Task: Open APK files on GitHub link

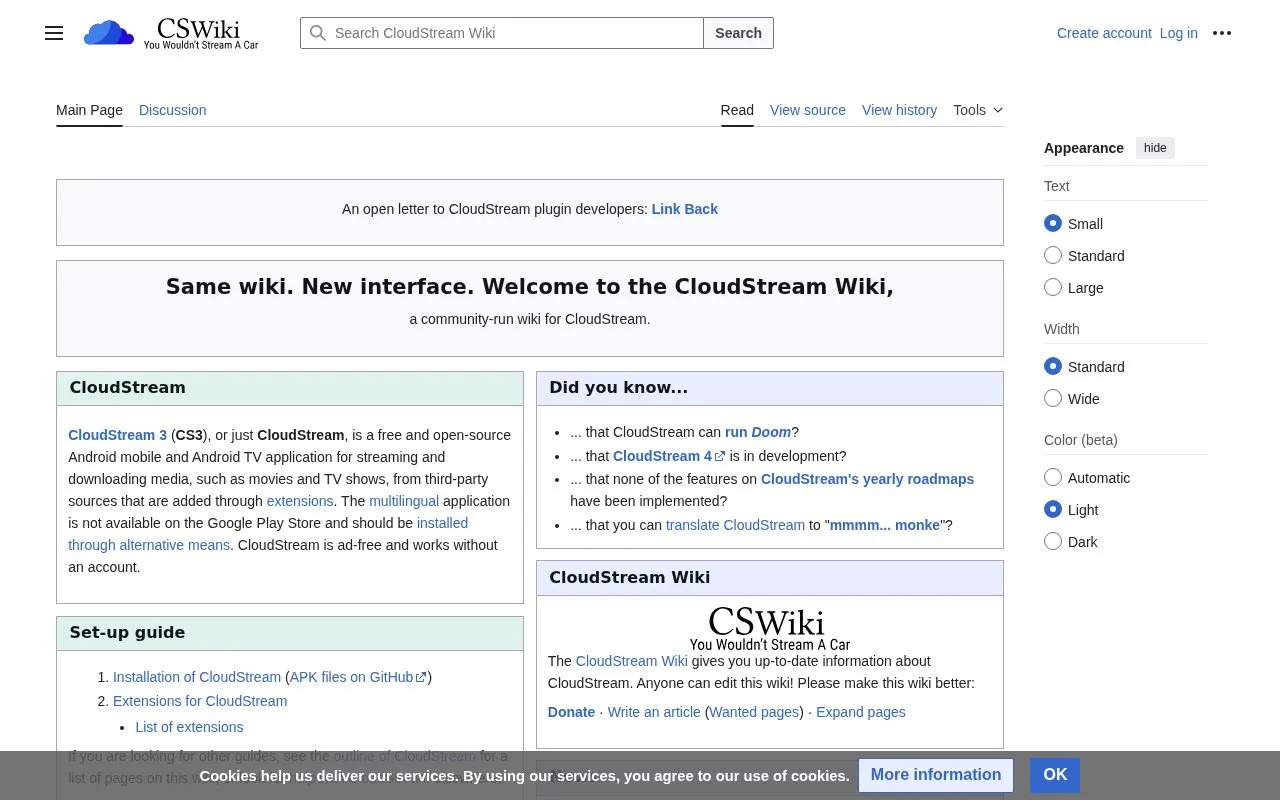Action: pyautogui.click(x=358, y=677)
